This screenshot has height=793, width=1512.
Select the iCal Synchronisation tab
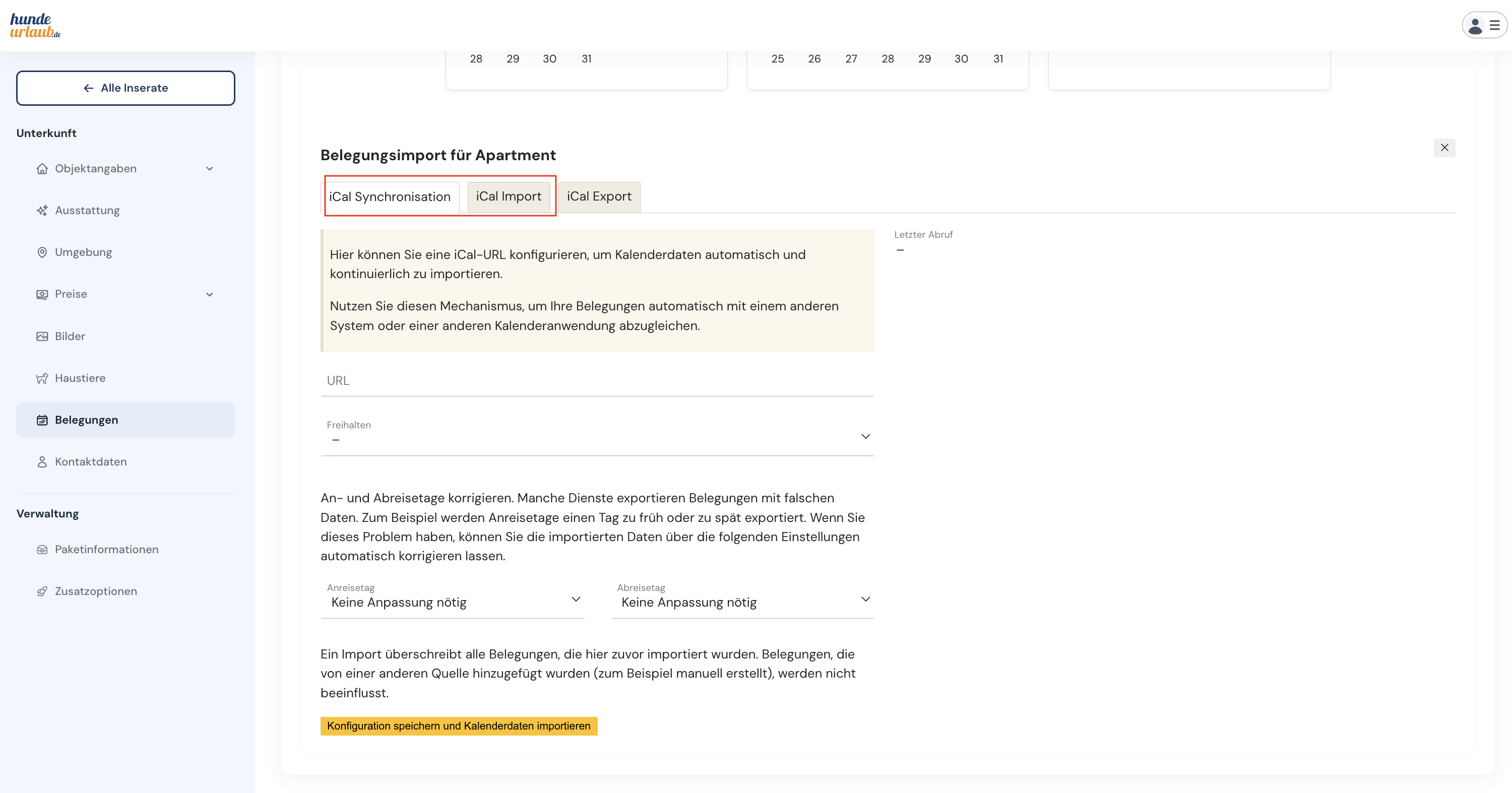pyautogui.click(x=390, y=197)
